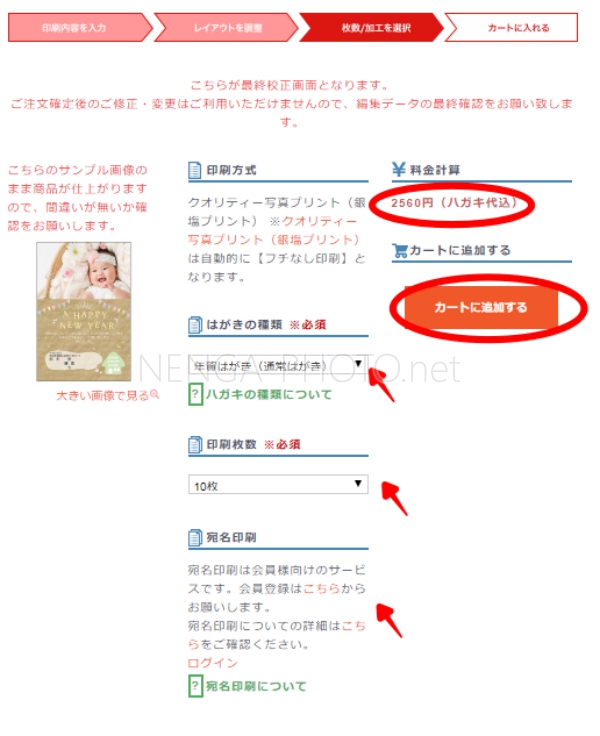The image size is (600, 736).
Task: Click the document icon beside はがきの種類
Action: click(x=194, y=325)
